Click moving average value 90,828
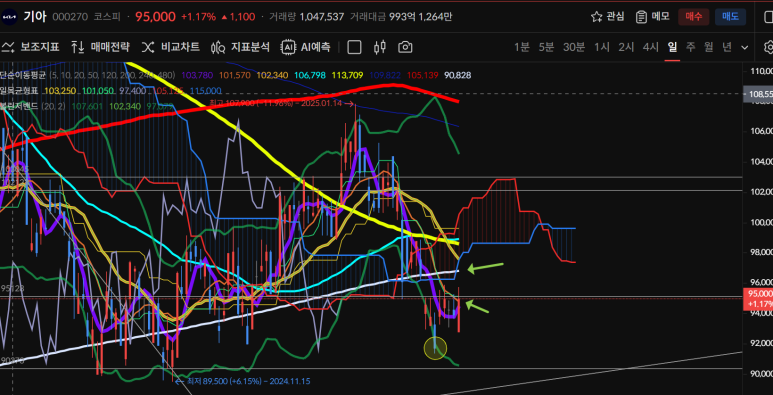The height and width of the screenshot is (395, 773). pyautogui.click(x=457, y=75)
